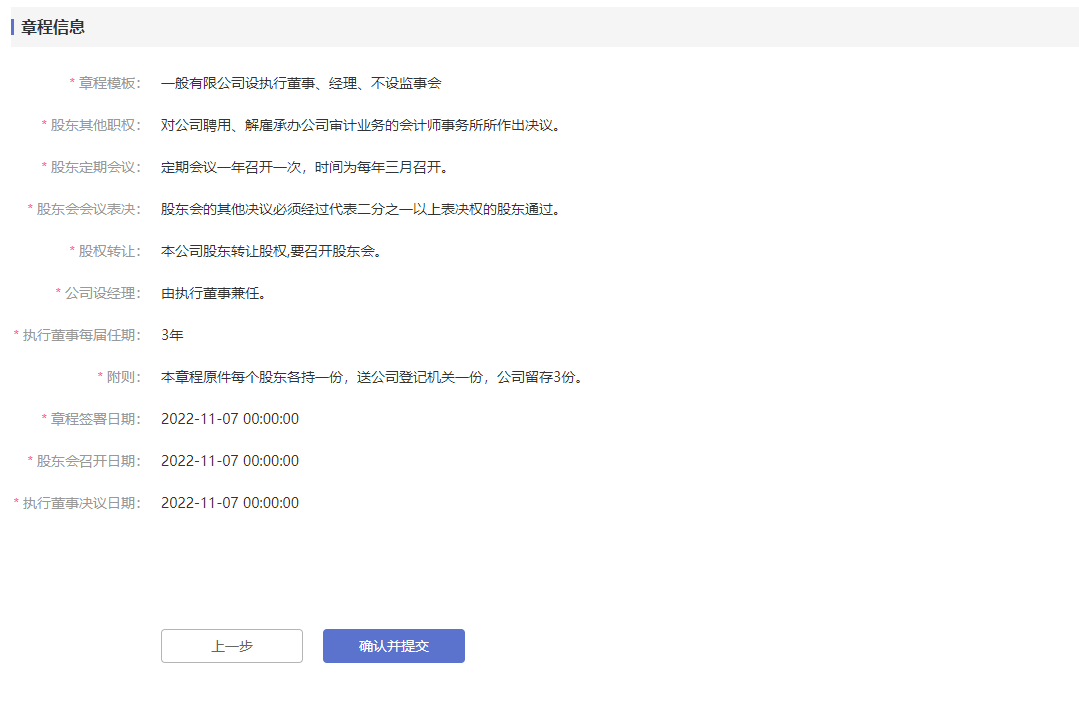This screenshot has height=704, width=1079.
Task: Select the text about 会计师事务所 resolution
Action: point(362,125)
